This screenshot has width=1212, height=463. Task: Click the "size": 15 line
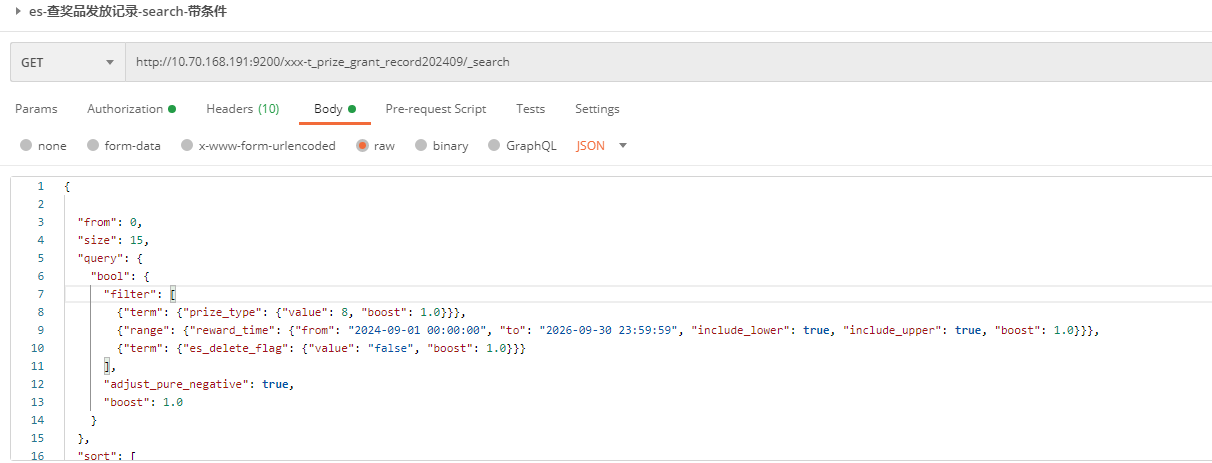[x=113, y=240]
